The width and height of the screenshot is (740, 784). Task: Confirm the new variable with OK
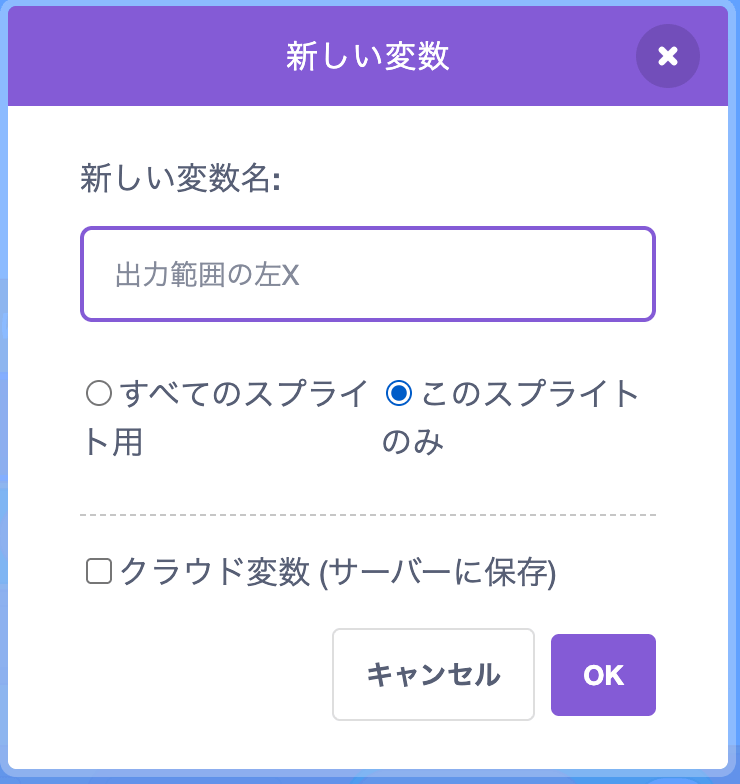603,675
